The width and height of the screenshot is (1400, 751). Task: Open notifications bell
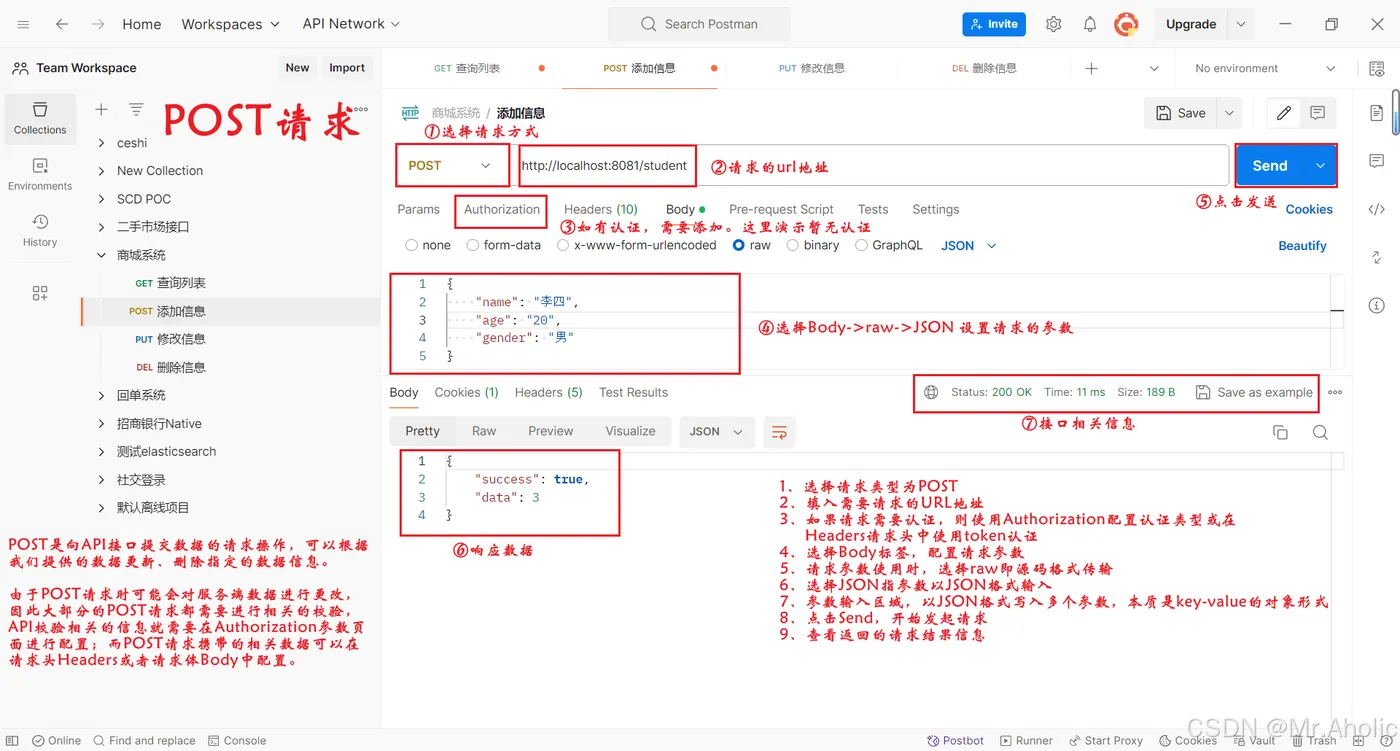click(x=1090, y=24)
